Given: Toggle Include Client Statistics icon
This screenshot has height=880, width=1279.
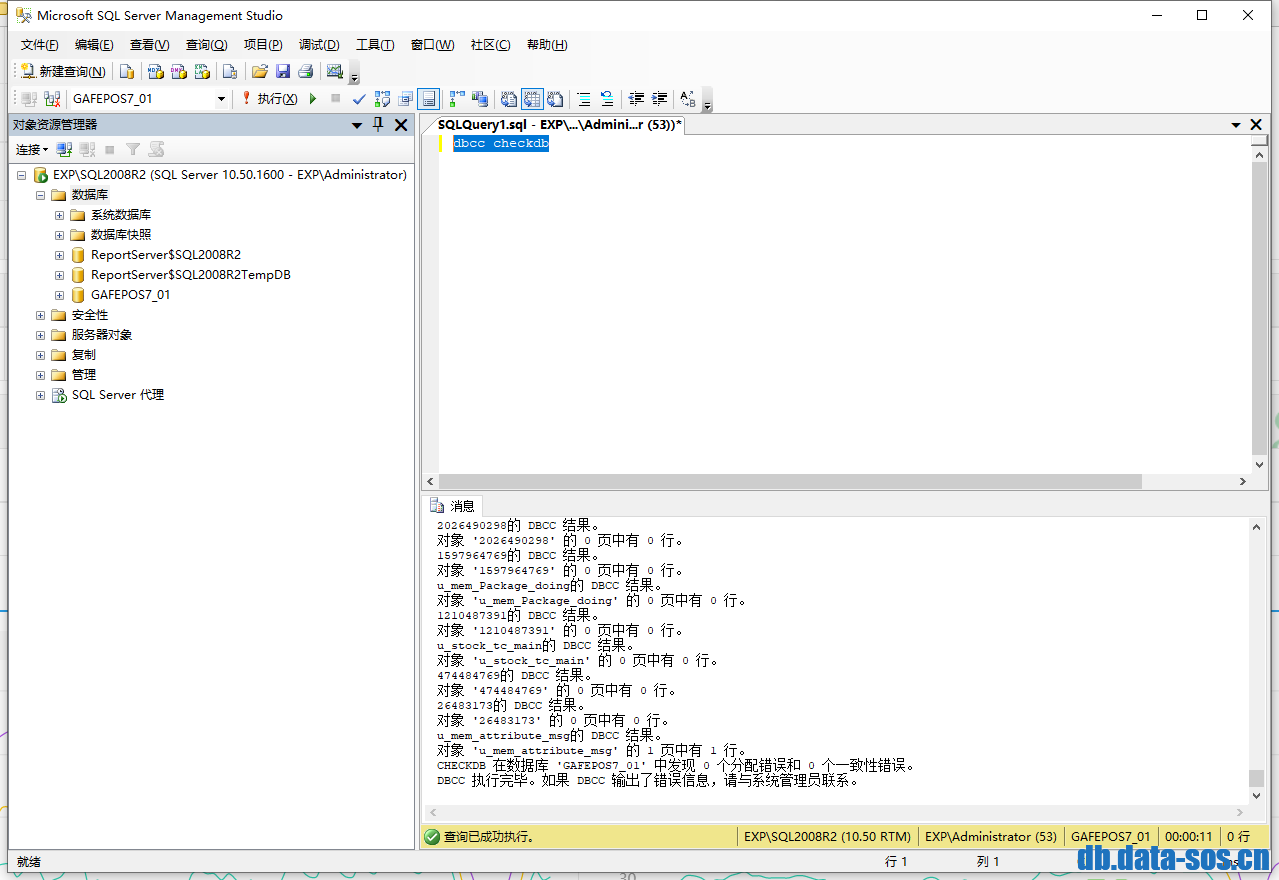Looking at the screenshot, I should tap(480, 99).
